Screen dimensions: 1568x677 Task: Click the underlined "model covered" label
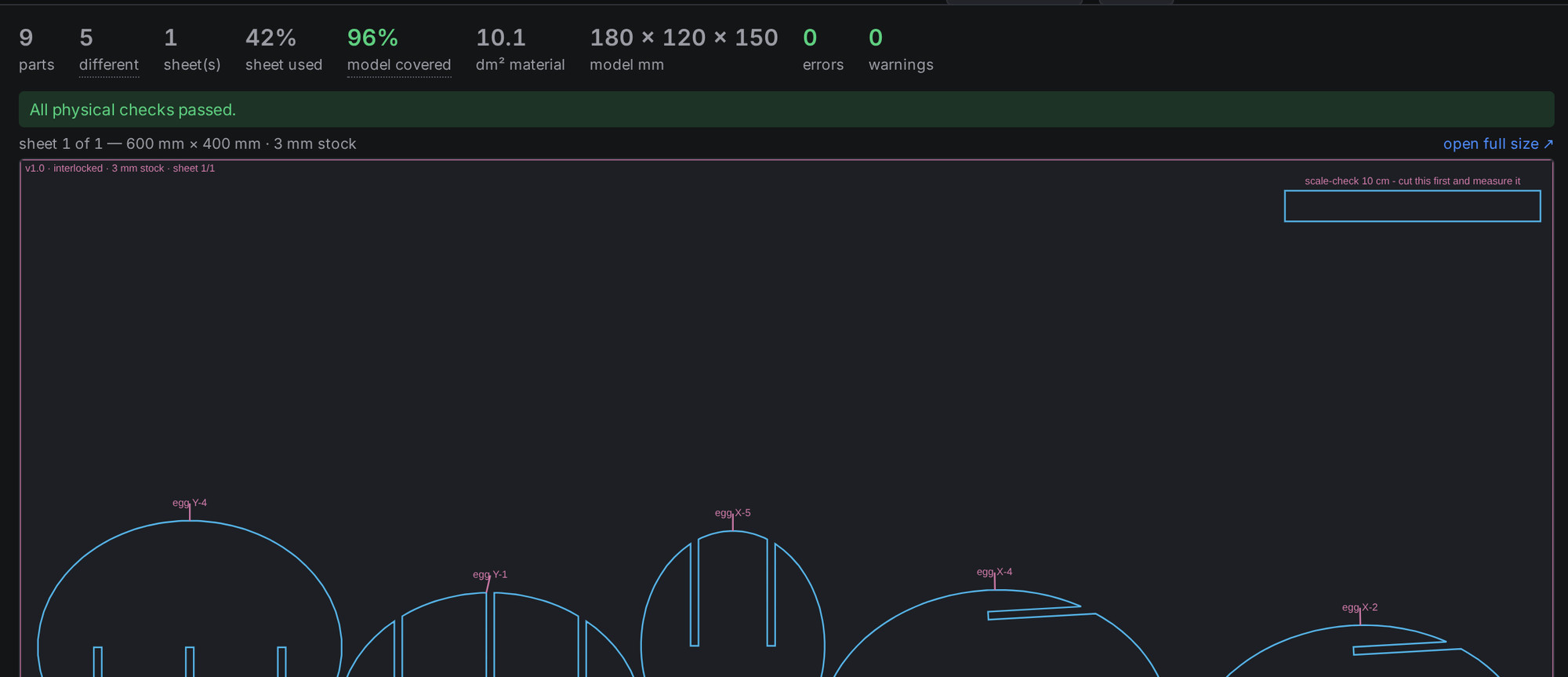(x=399, y=64)
